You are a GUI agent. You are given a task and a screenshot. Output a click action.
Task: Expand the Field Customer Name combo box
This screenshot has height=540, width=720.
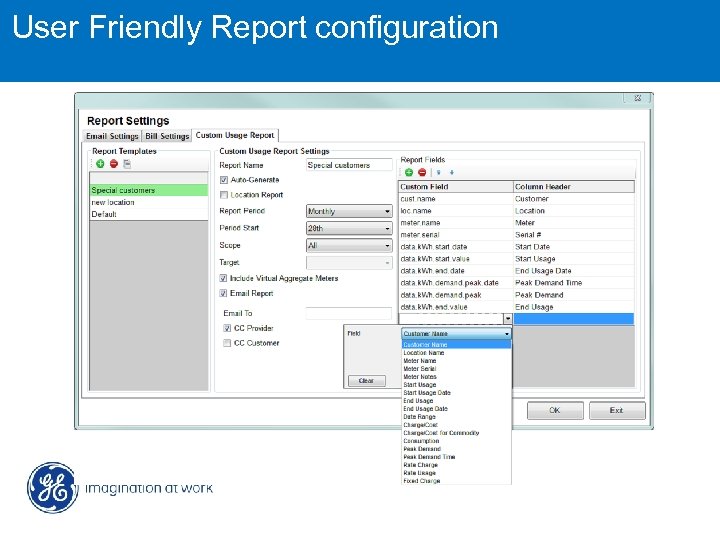[456, 333]
